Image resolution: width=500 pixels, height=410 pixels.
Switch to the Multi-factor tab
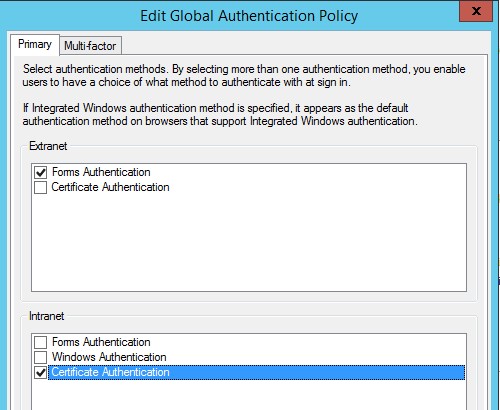coord(90,46)
